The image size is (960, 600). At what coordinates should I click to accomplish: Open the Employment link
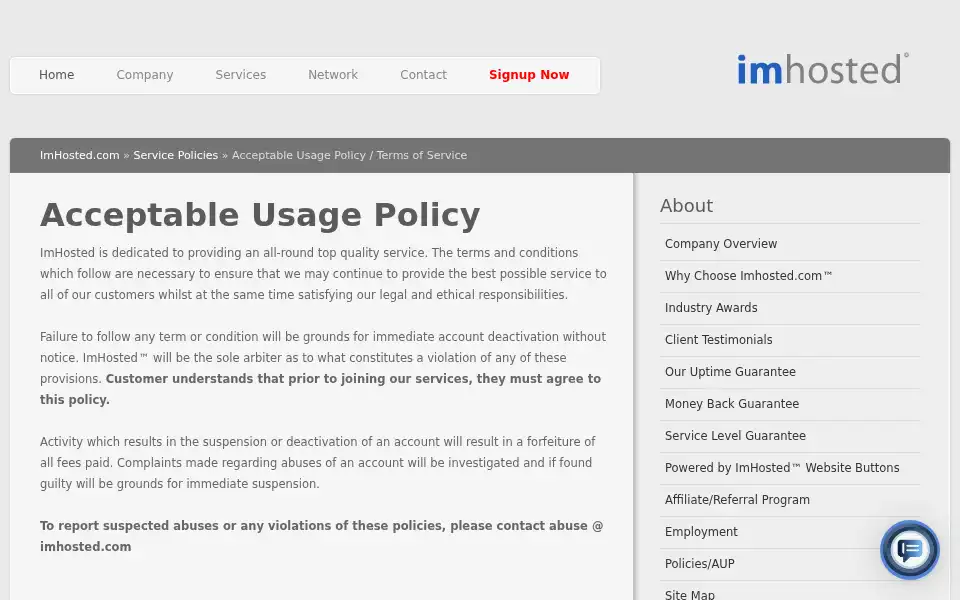coord(701,531)
